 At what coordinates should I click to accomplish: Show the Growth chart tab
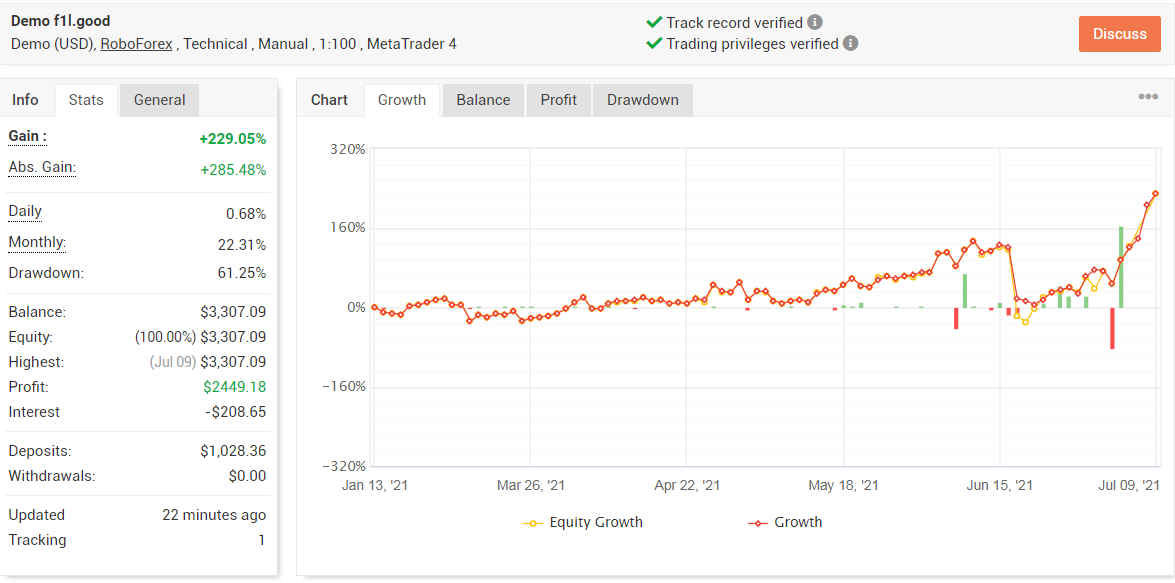402,100
